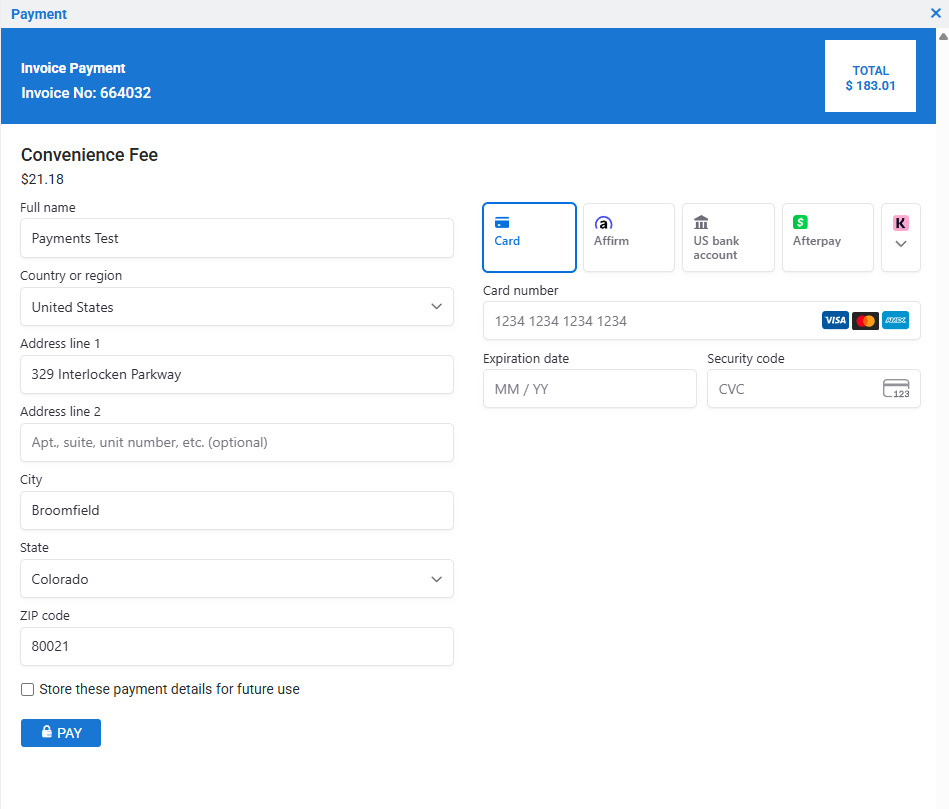The image size is (949, 809).
Task: Choose the Affirm payment option
Action: 628,237
